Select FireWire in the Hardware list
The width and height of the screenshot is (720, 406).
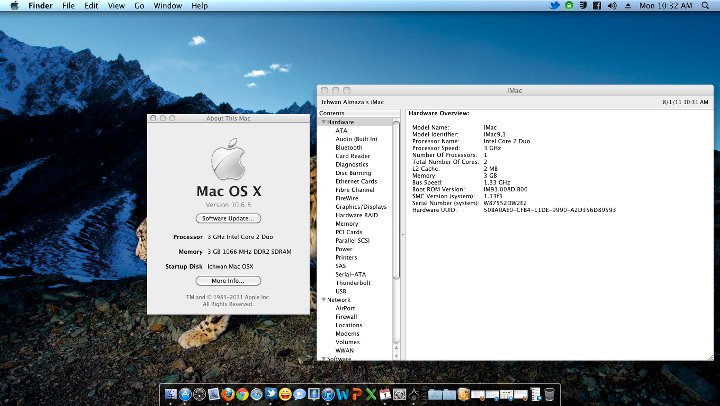(347, 198)
